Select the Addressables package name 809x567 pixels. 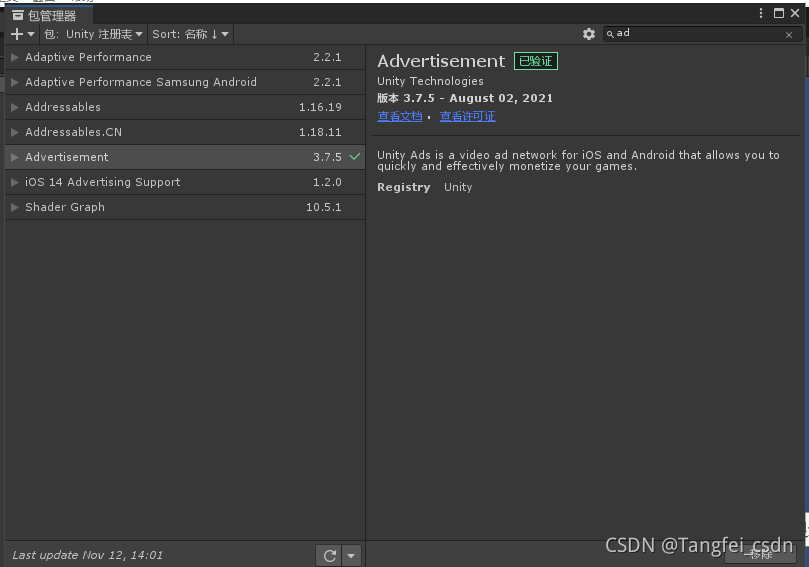tap(63, 107)
